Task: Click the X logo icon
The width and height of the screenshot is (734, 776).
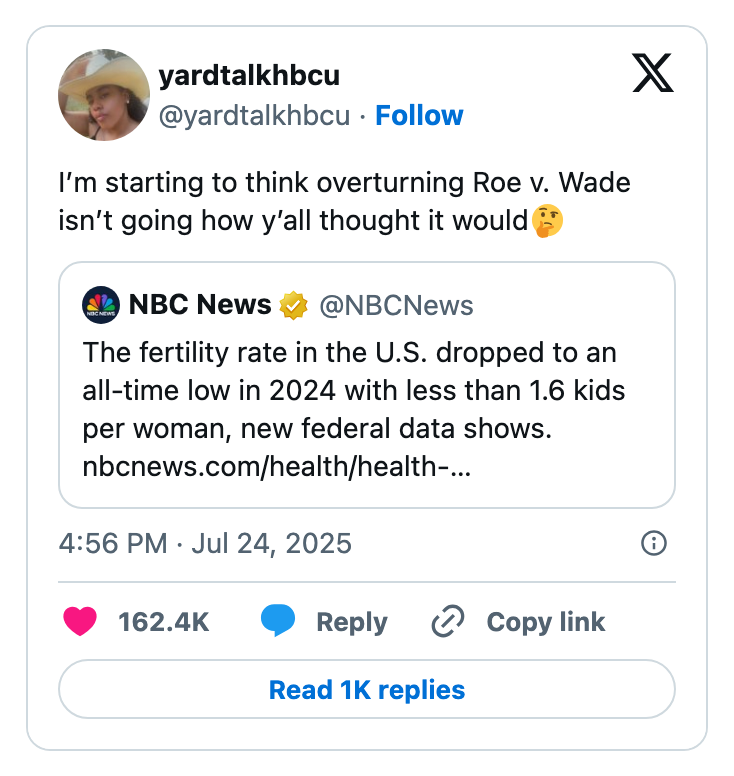Action: 654,73
